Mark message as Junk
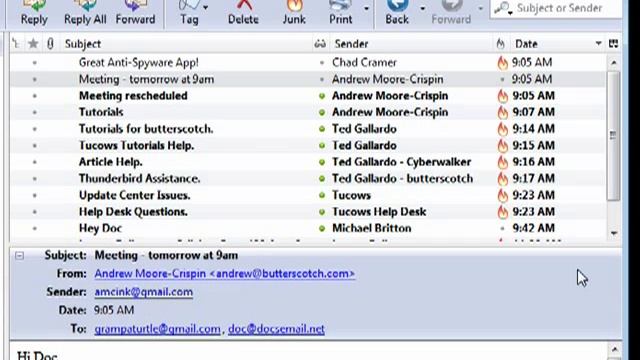640x360 pixels. (x=294, y=13)
